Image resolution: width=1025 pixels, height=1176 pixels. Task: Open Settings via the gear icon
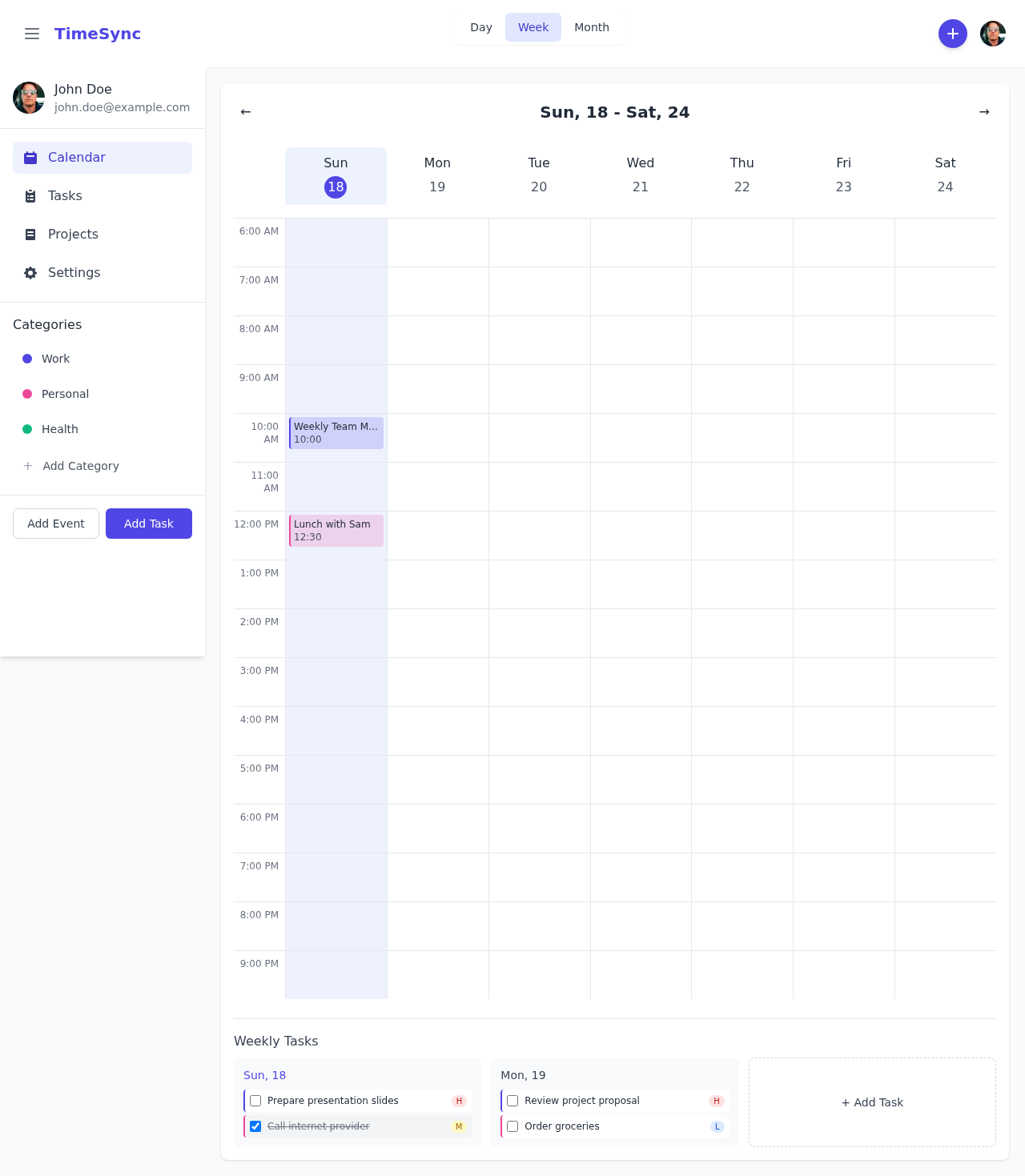pos(30,272)
